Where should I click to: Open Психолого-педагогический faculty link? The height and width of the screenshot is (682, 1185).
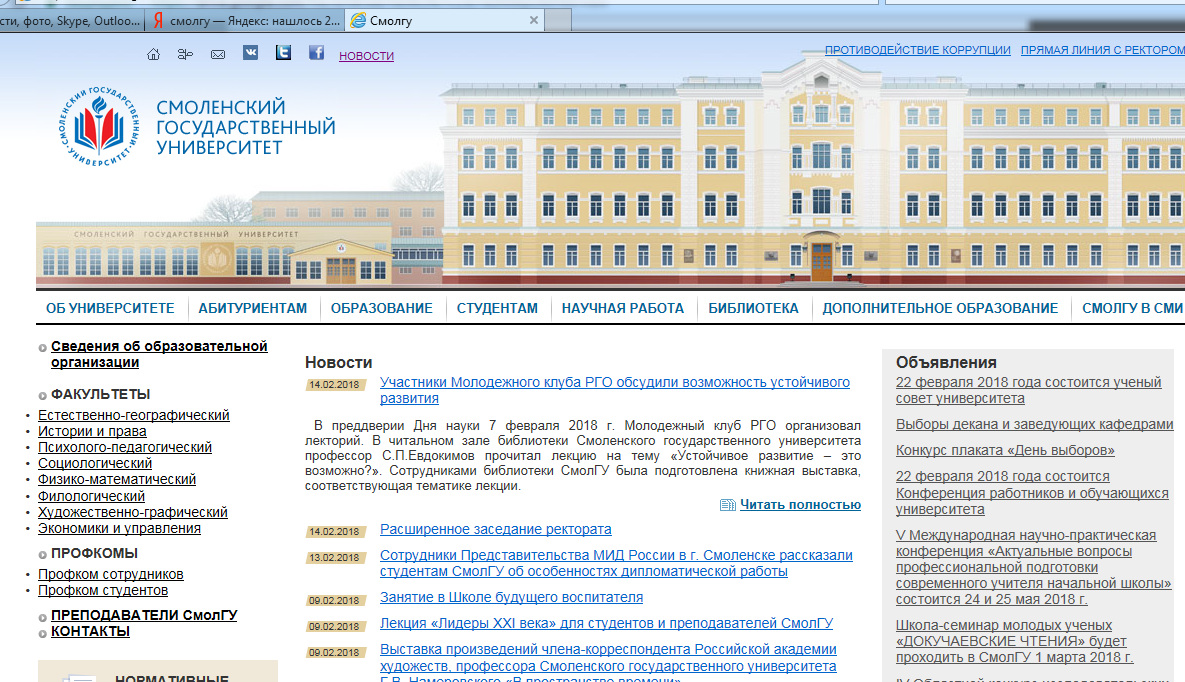pyautogui.click(x=125, y=447)
